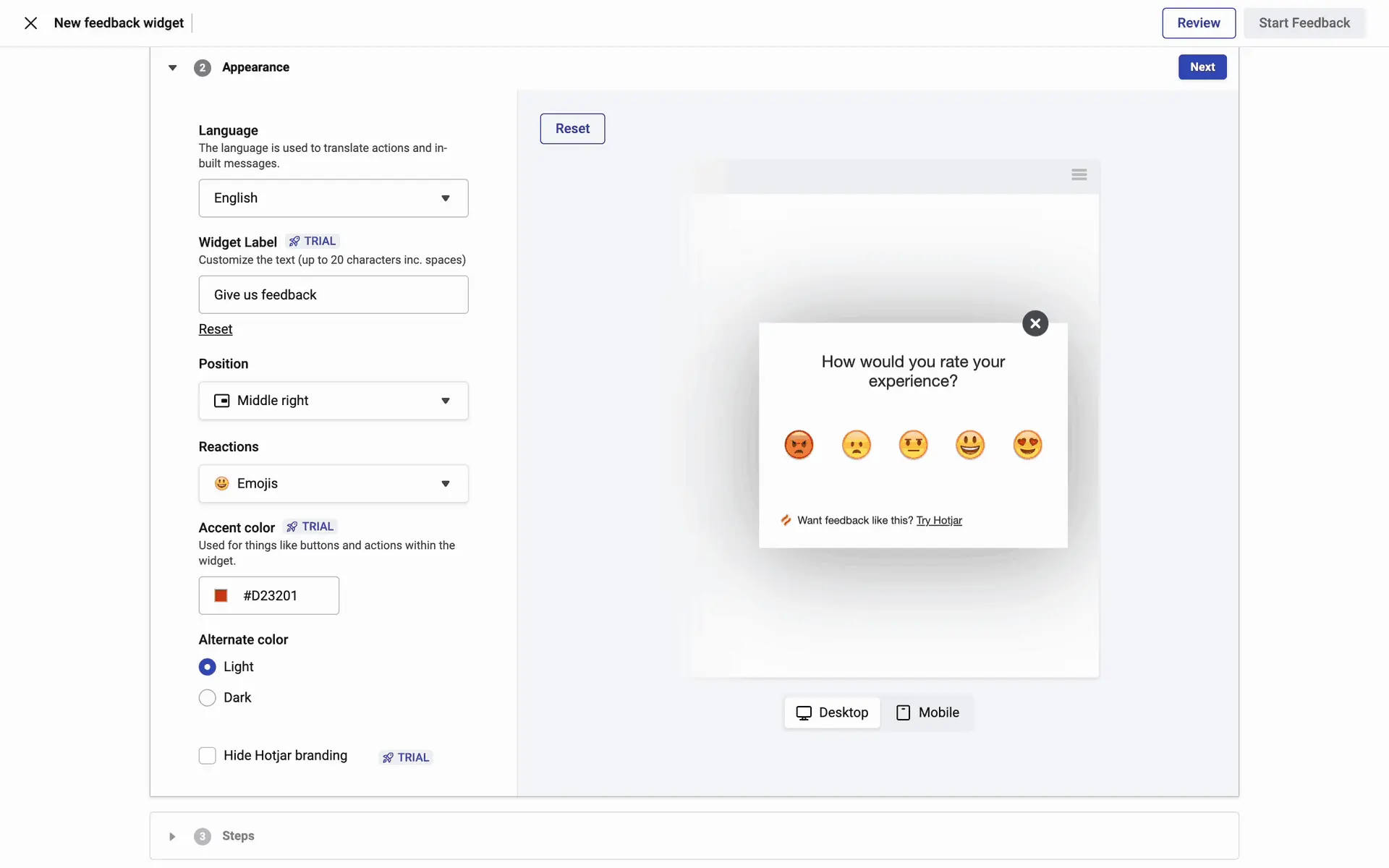Switch preview to the Desktop tab

(x=832, y=712)
